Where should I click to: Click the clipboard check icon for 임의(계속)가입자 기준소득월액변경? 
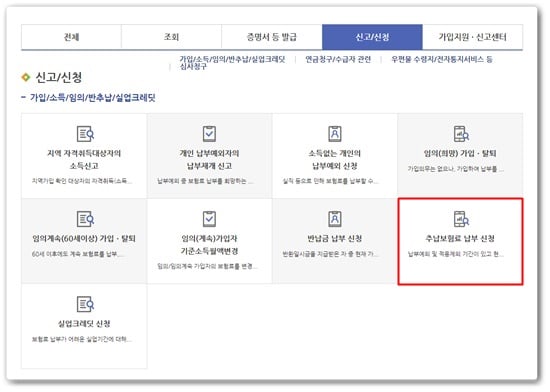pos(209,219)
